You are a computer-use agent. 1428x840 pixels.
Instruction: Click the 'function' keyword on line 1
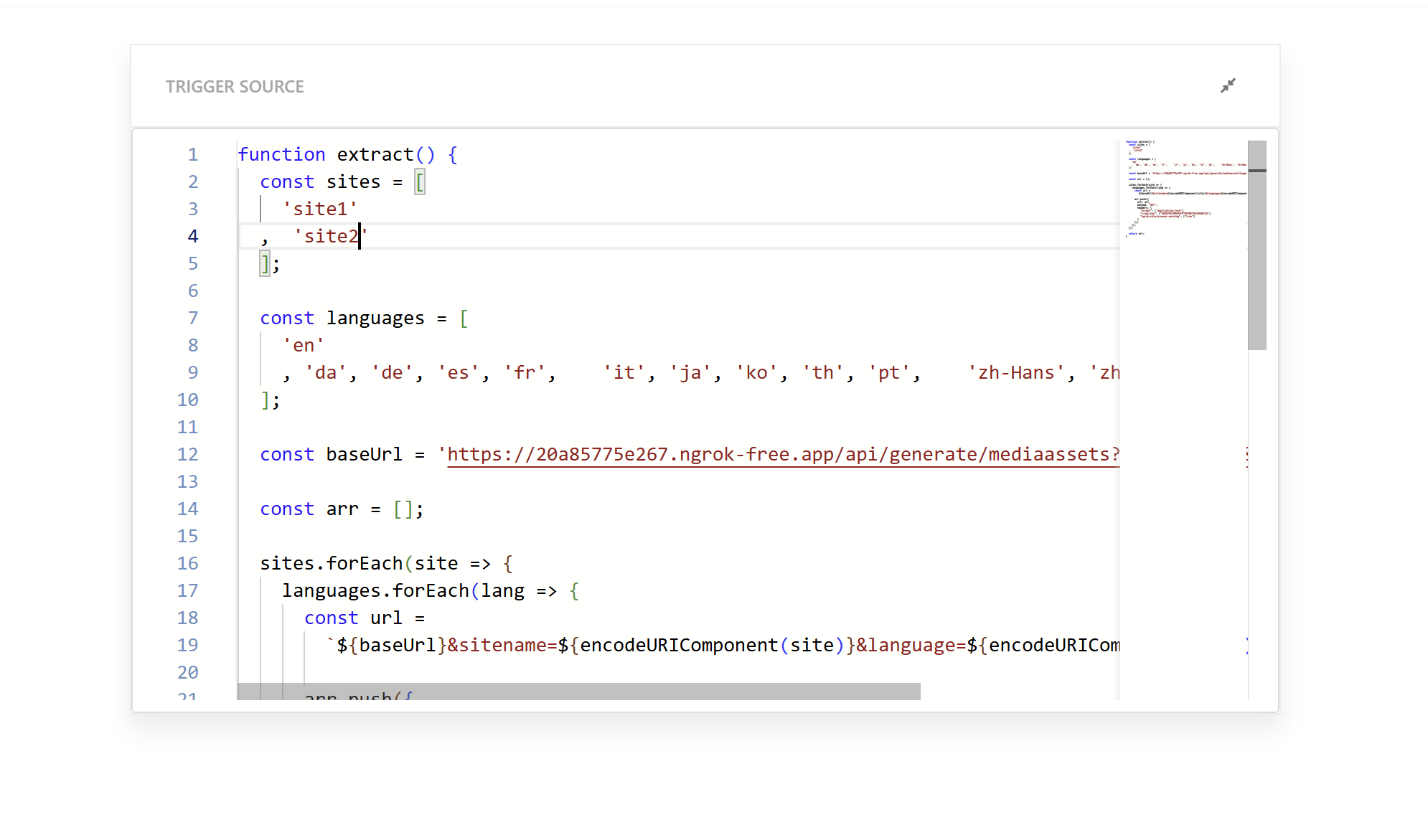point(281,154)
